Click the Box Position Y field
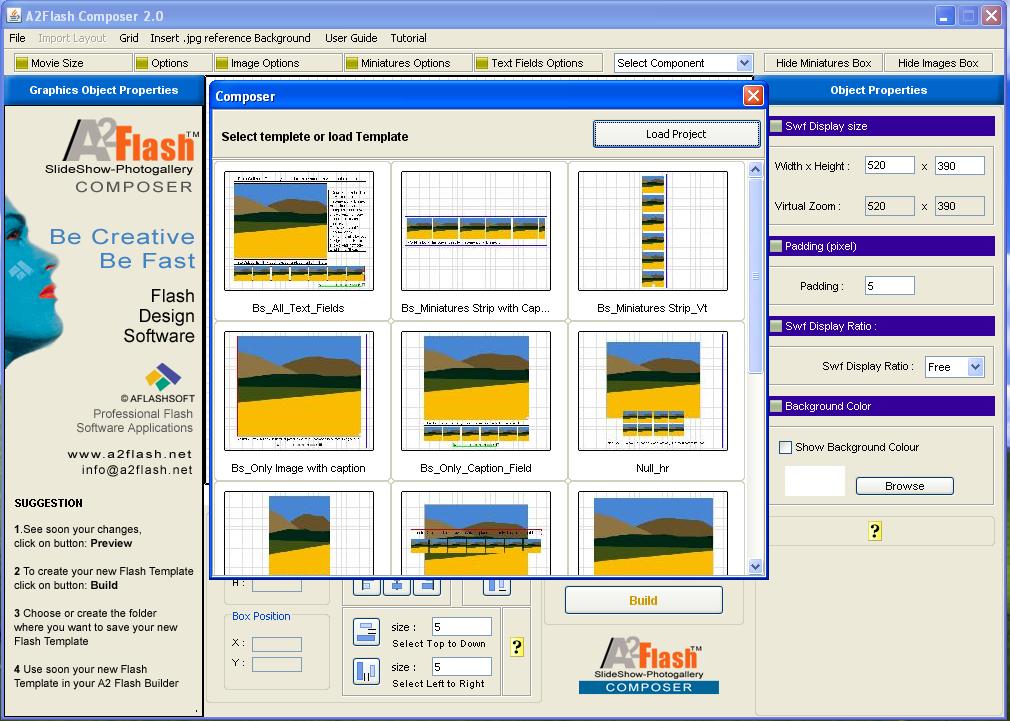 [277, 664]
